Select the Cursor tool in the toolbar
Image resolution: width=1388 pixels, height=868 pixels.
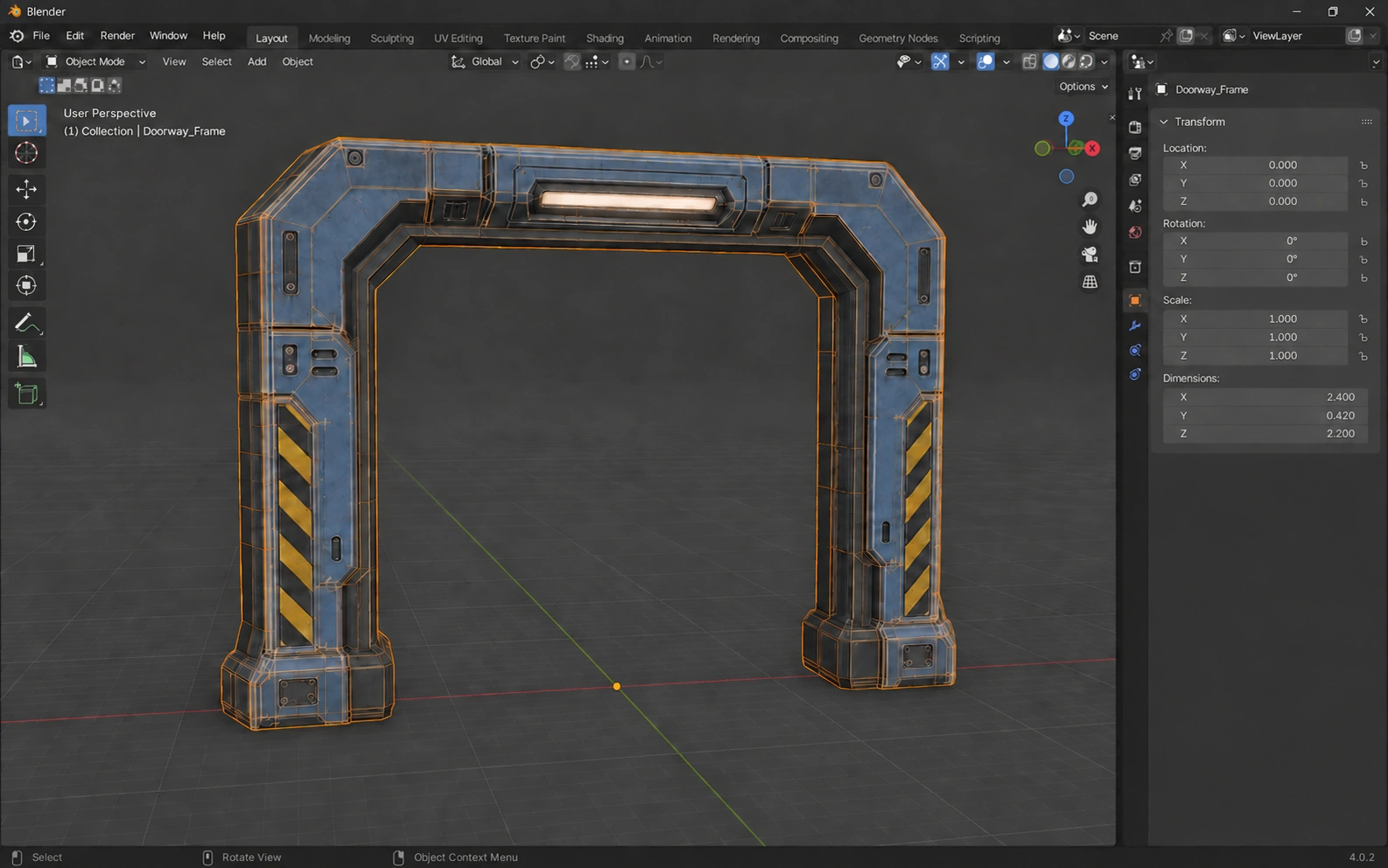pos(26,153)
